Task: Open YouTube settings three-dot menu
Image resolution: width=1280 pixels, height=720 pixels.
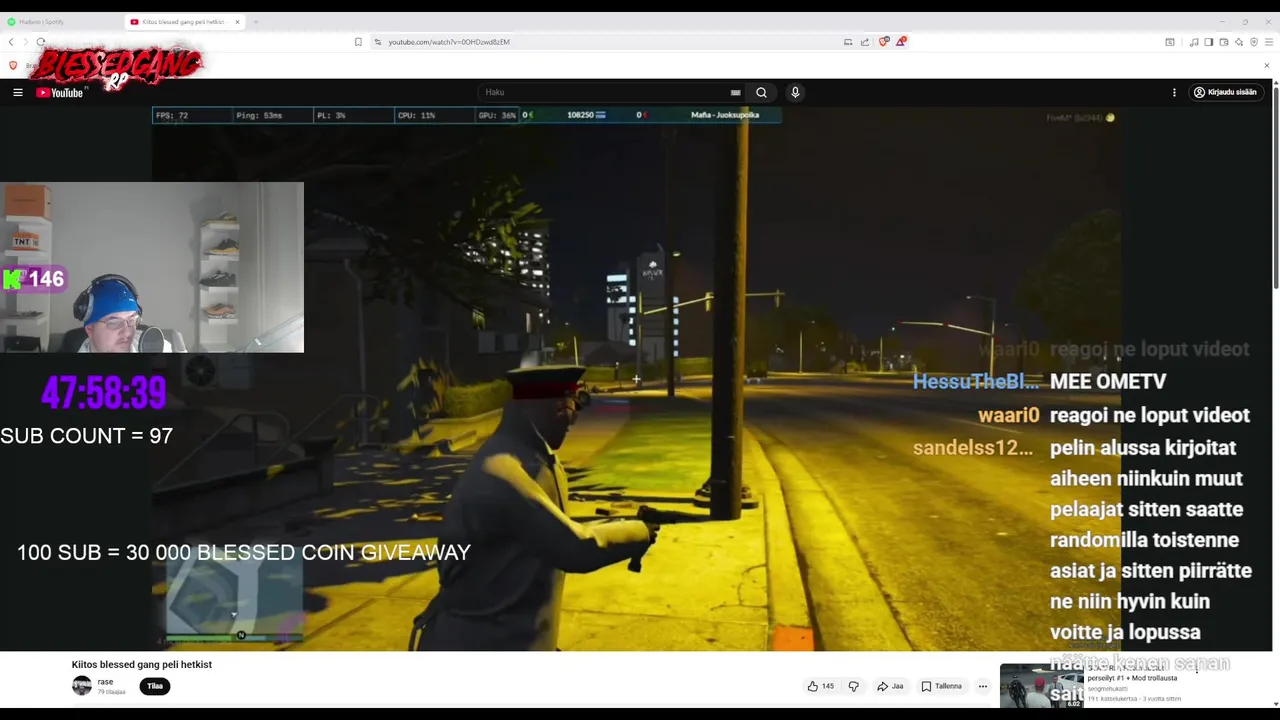Action: (1174, 92)
